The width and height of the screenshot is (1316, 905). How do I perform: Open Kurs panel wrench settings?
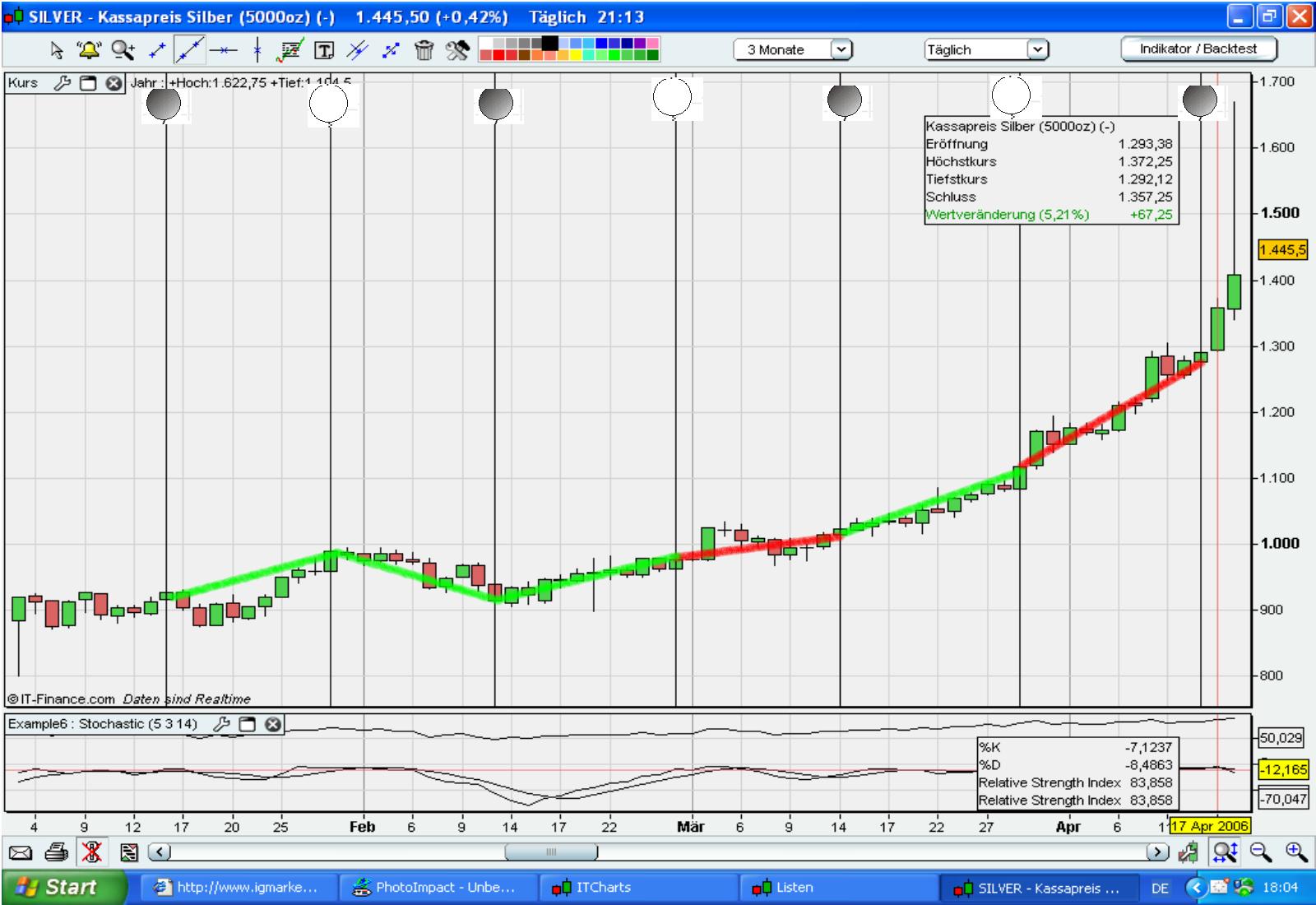(x=62, y=83)
